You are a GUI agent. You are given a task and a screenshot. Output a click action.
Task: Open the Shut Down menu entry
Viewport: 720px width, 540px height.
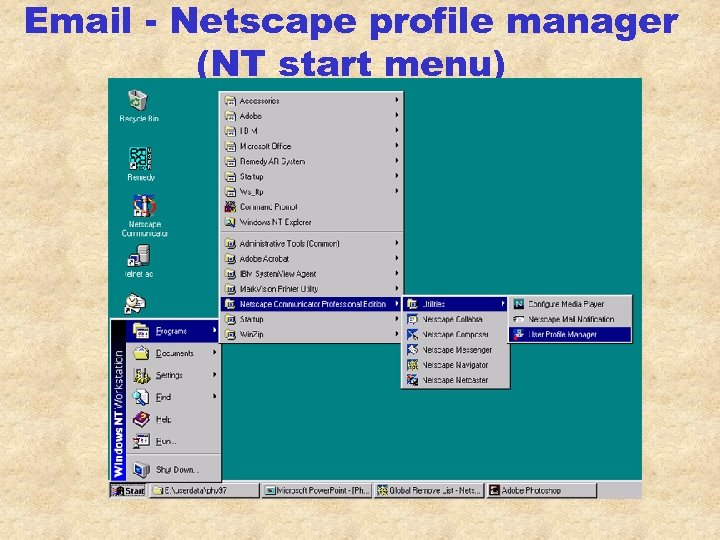tap(173, 469)
